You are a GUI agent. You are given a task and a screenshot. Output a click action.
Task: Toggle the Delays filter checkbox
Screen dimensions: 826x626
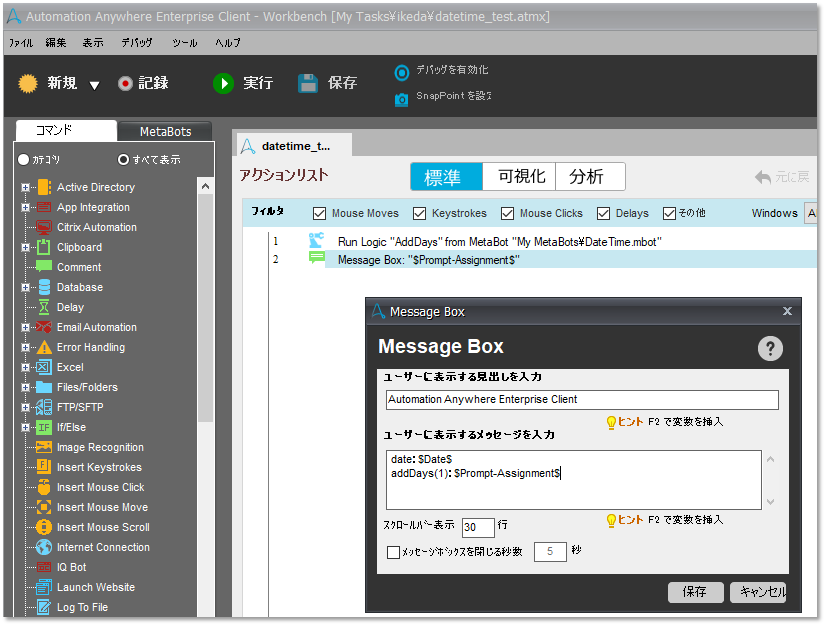click(603, 213)
